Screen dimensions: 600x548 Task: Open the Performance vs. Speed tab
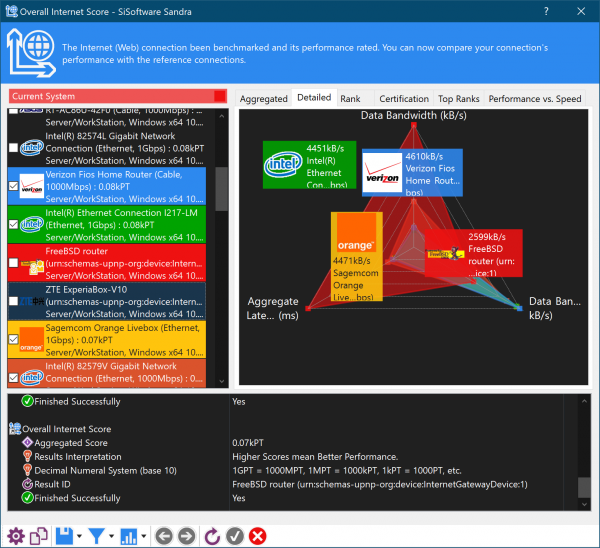click(535, 99)
